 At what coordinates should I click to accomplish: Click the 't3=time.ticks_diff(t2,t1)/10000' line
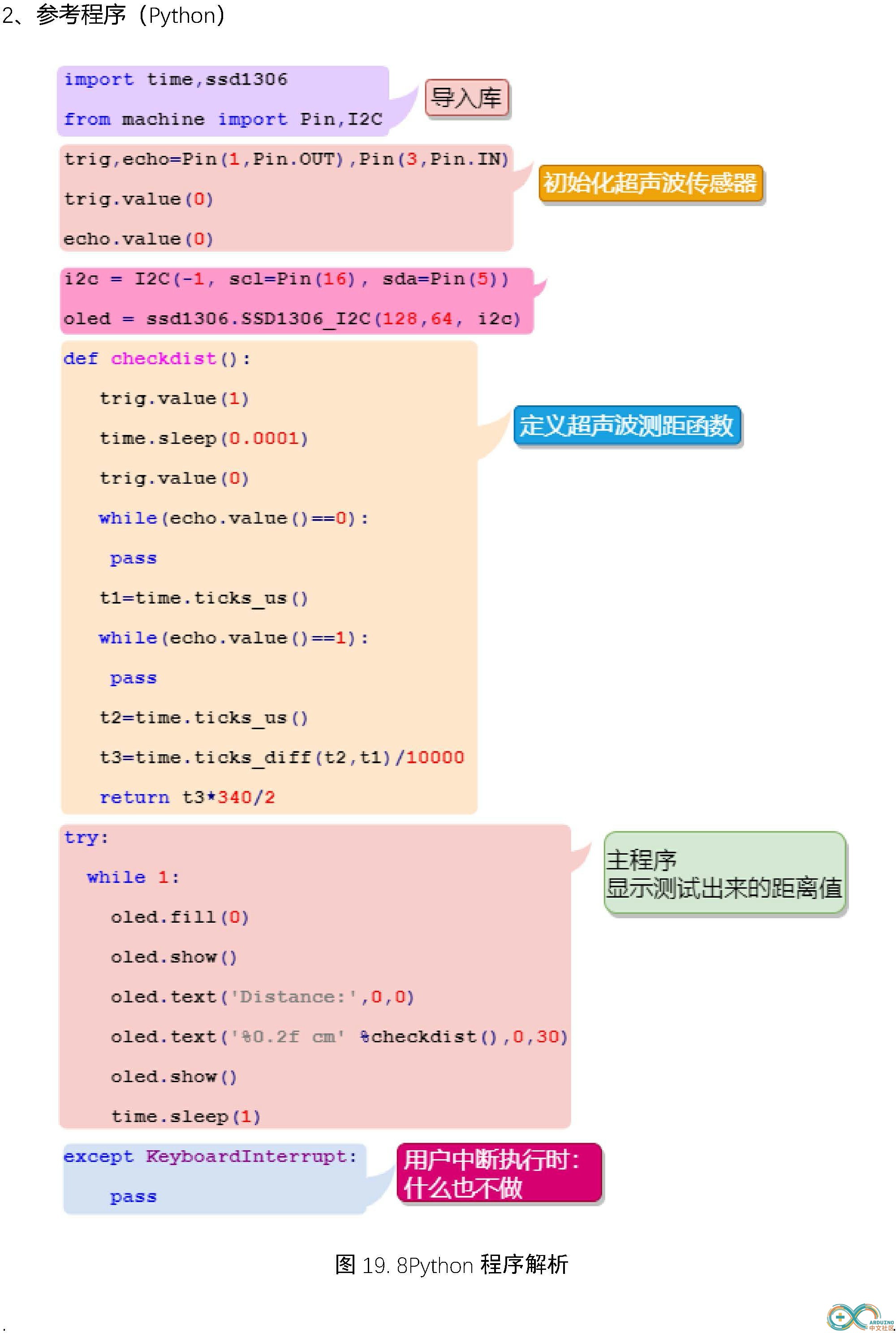tap(282, 757)
